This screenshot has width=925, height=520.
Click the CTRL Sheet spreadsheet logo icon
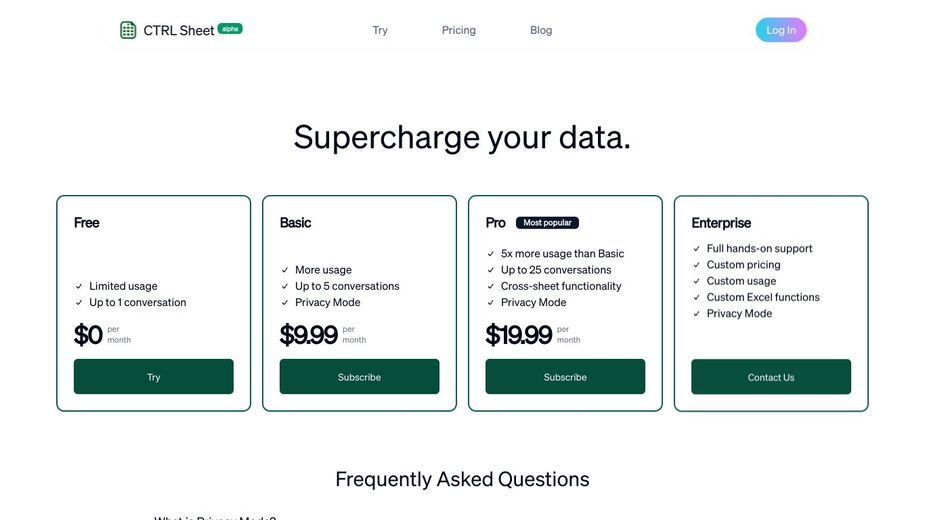pos(128,30)
